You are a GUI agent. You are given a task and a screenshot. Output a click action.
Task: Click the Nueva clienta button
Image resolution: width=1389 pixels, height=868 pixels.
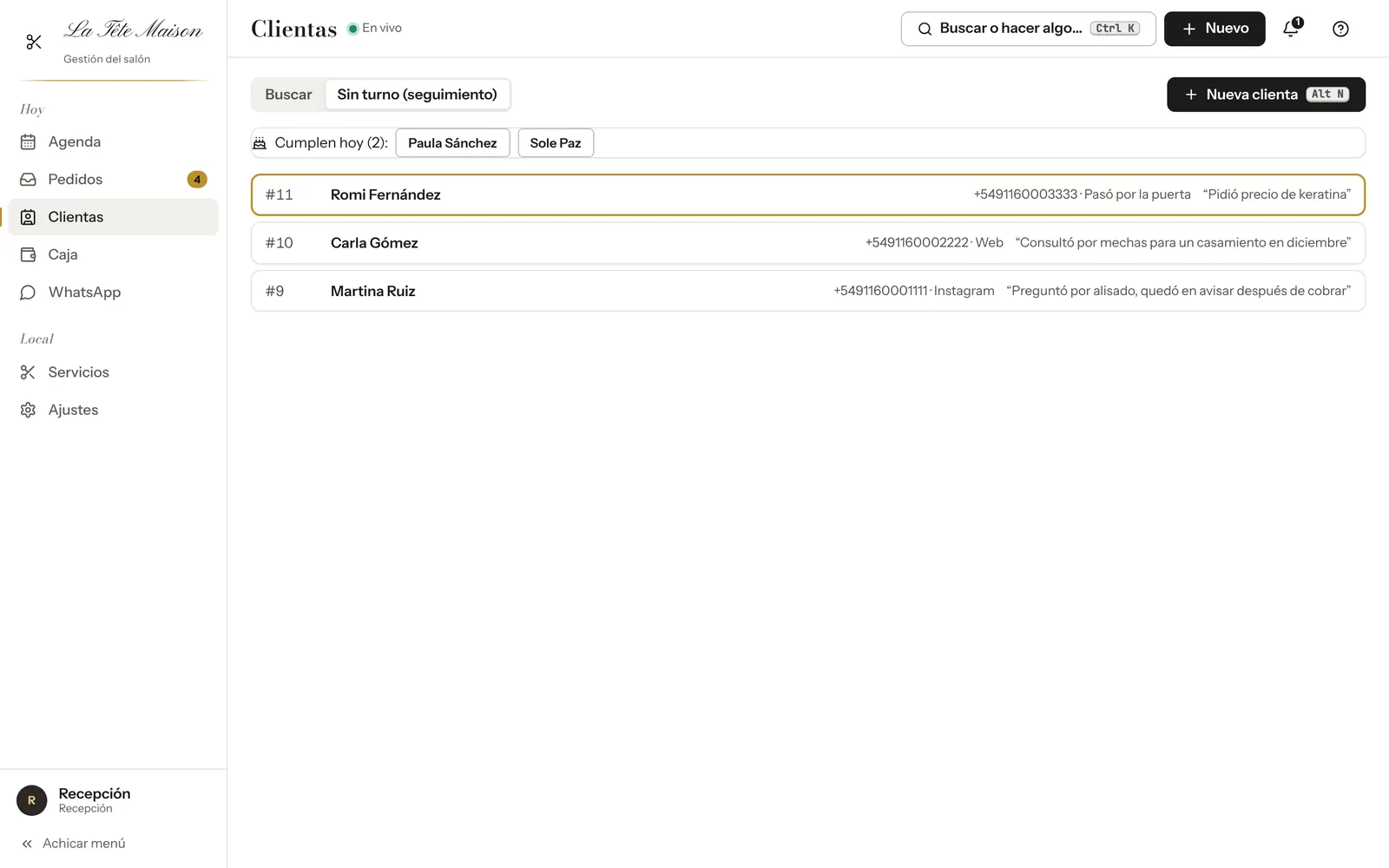[x=1266, y=95]
